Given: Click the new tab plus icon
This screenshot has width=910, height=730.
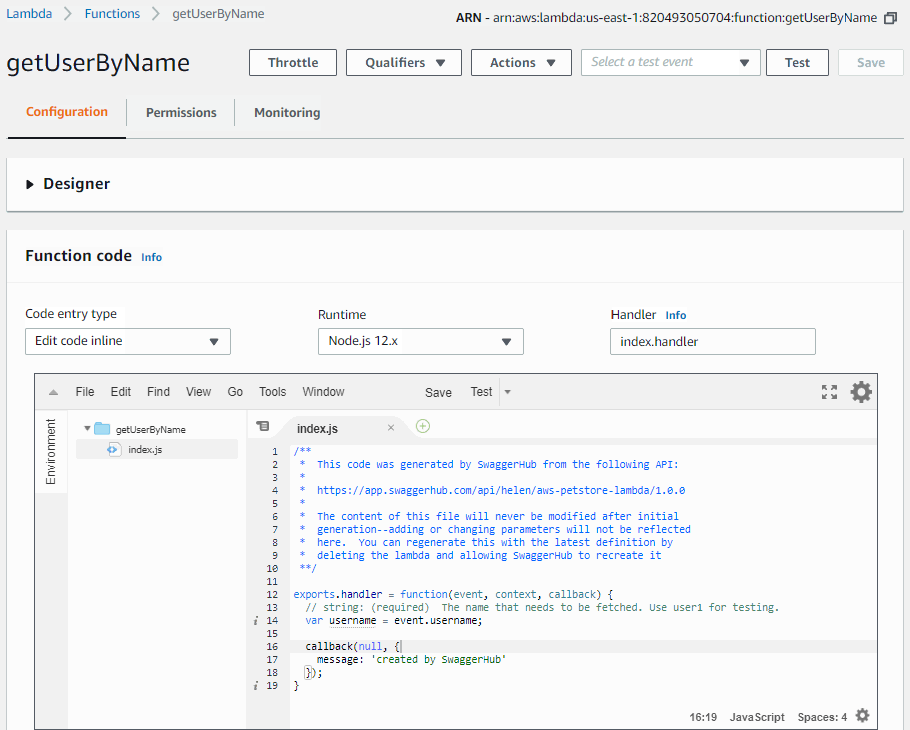Looking at the screenshot, I should [x=422, y=426].
